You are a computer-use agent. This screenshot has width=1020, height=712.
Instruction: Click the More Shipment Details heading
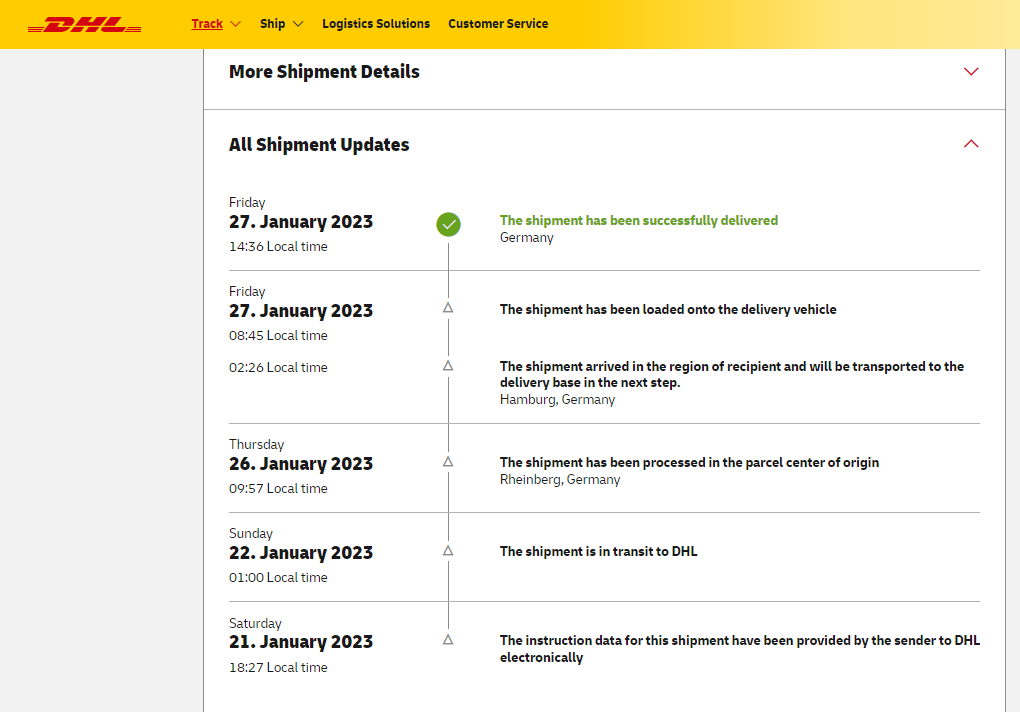[324, 72]
